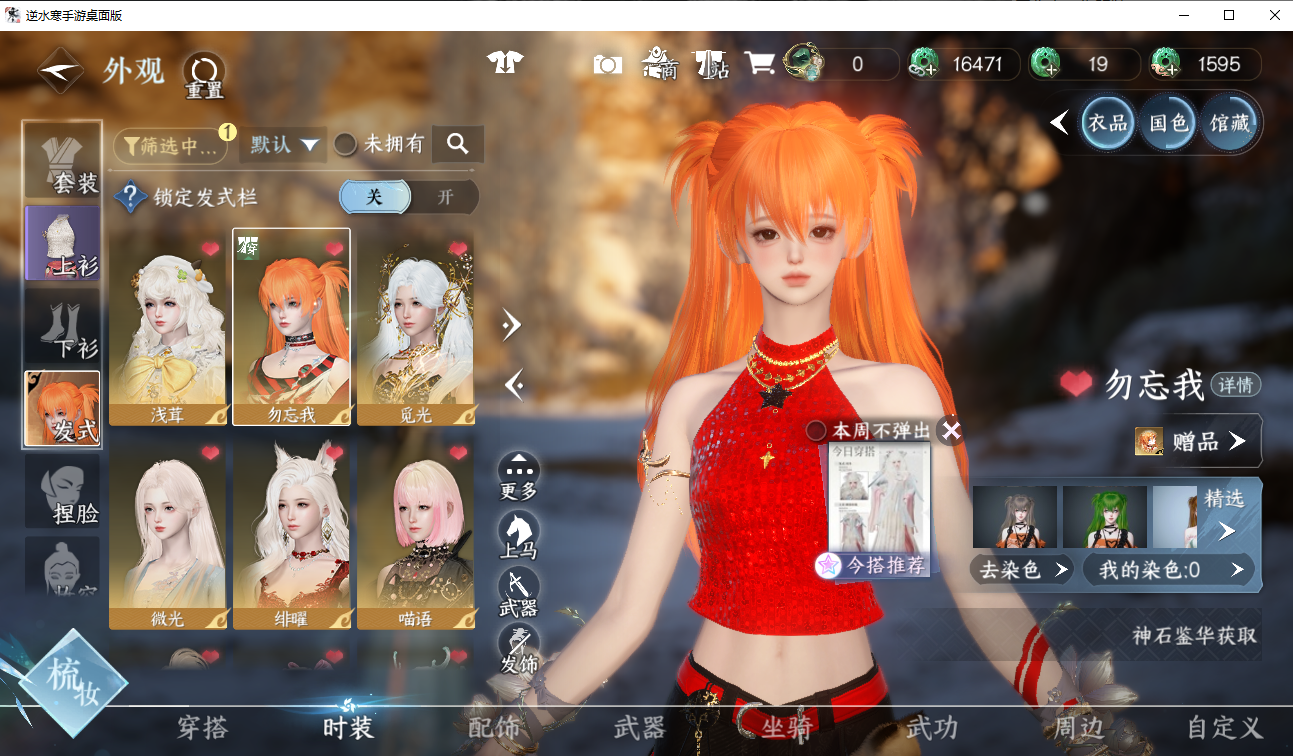Select the green hair dye preset thumbnail
This screenshot has width=1293, height=756.
[1103, 517]
